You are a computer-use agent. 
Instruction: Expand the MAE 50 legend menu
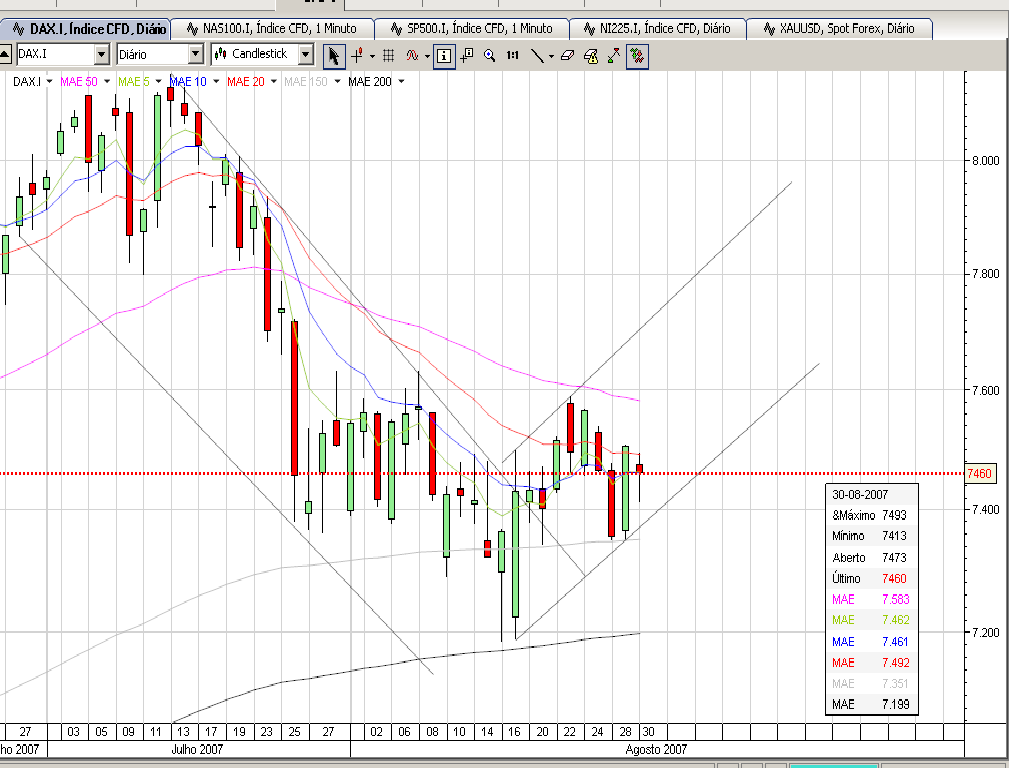click(x=107, y=82)
